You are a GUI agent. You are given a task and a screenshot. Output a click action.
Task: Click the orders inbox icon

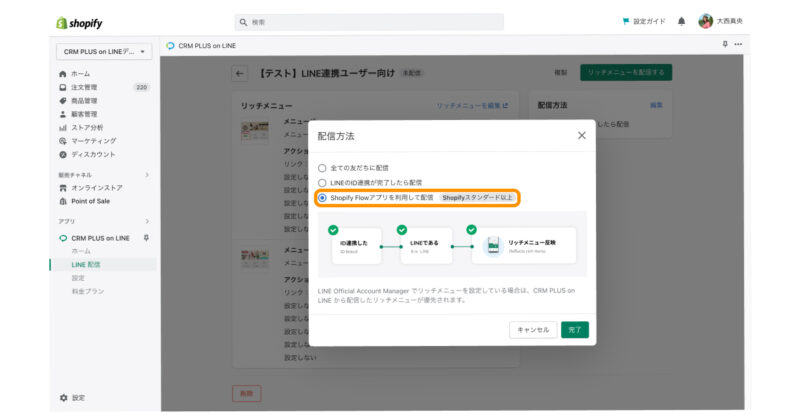[63, 87]
